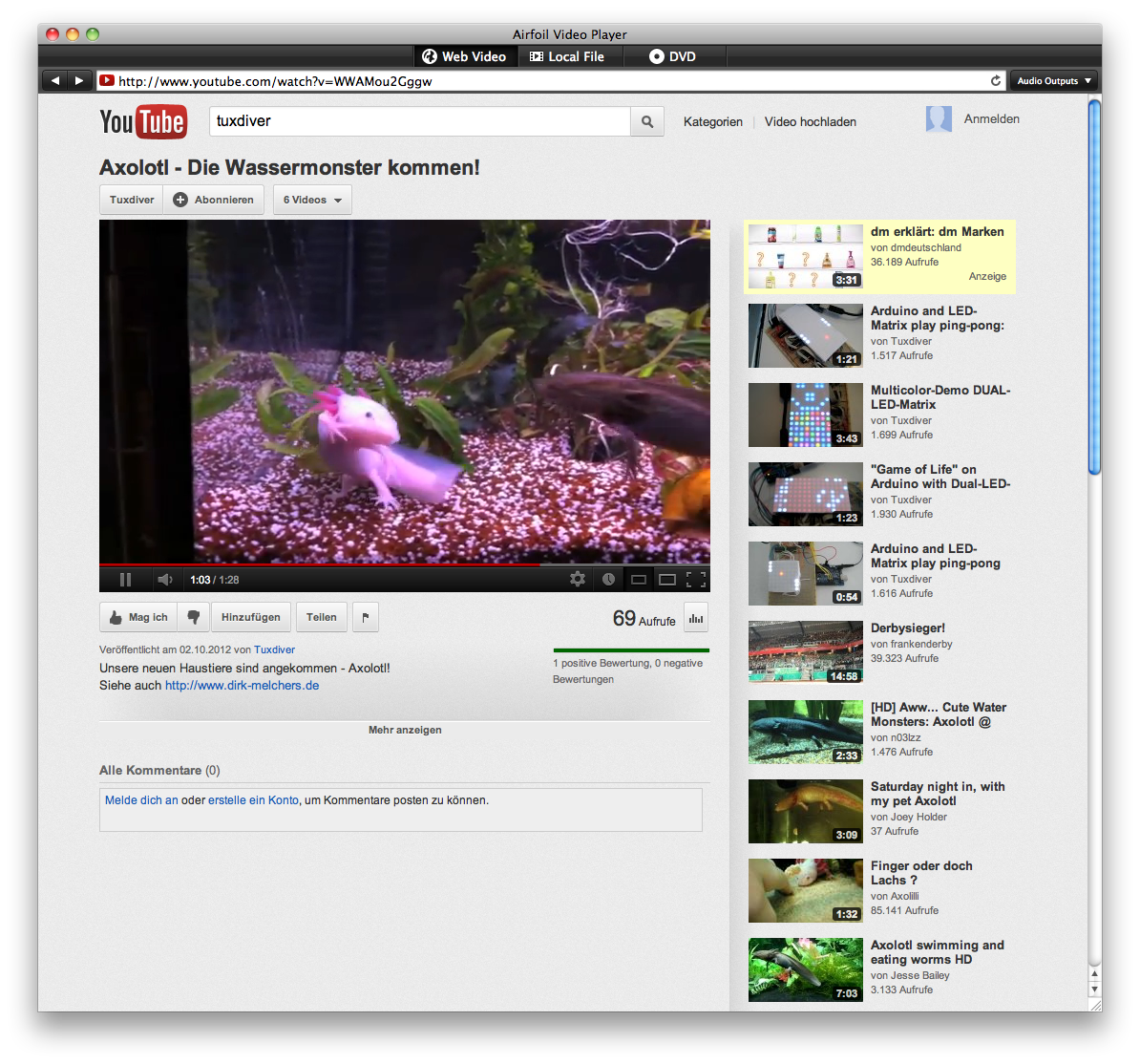This screenshot has width=1140, height=1064.
Task: Switch to the DVD tab
Action: coord(672,56)
